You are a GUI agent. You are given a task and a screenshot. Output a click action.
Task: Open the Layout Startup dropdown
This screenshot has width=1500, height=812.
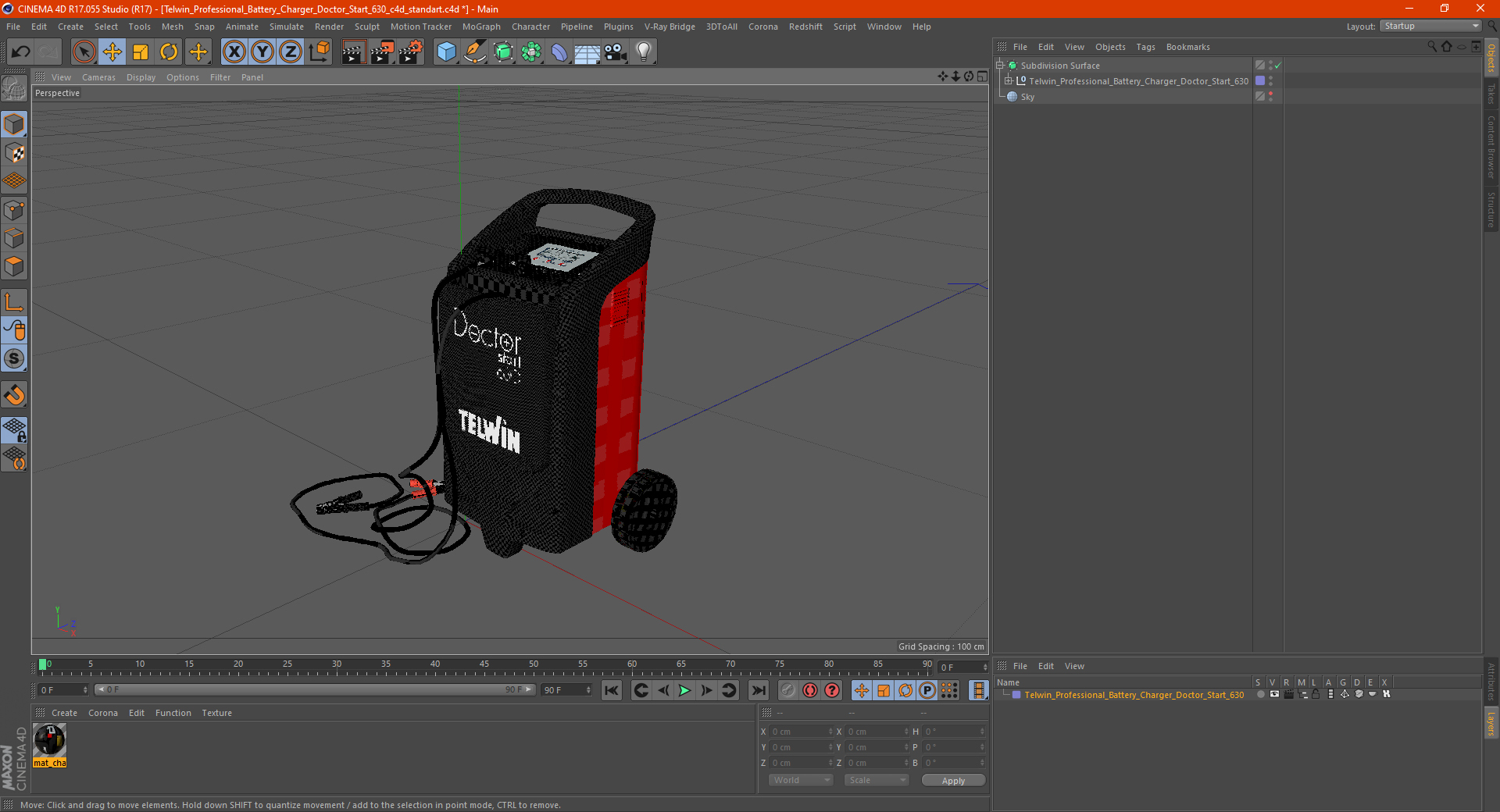(1430, 26)
